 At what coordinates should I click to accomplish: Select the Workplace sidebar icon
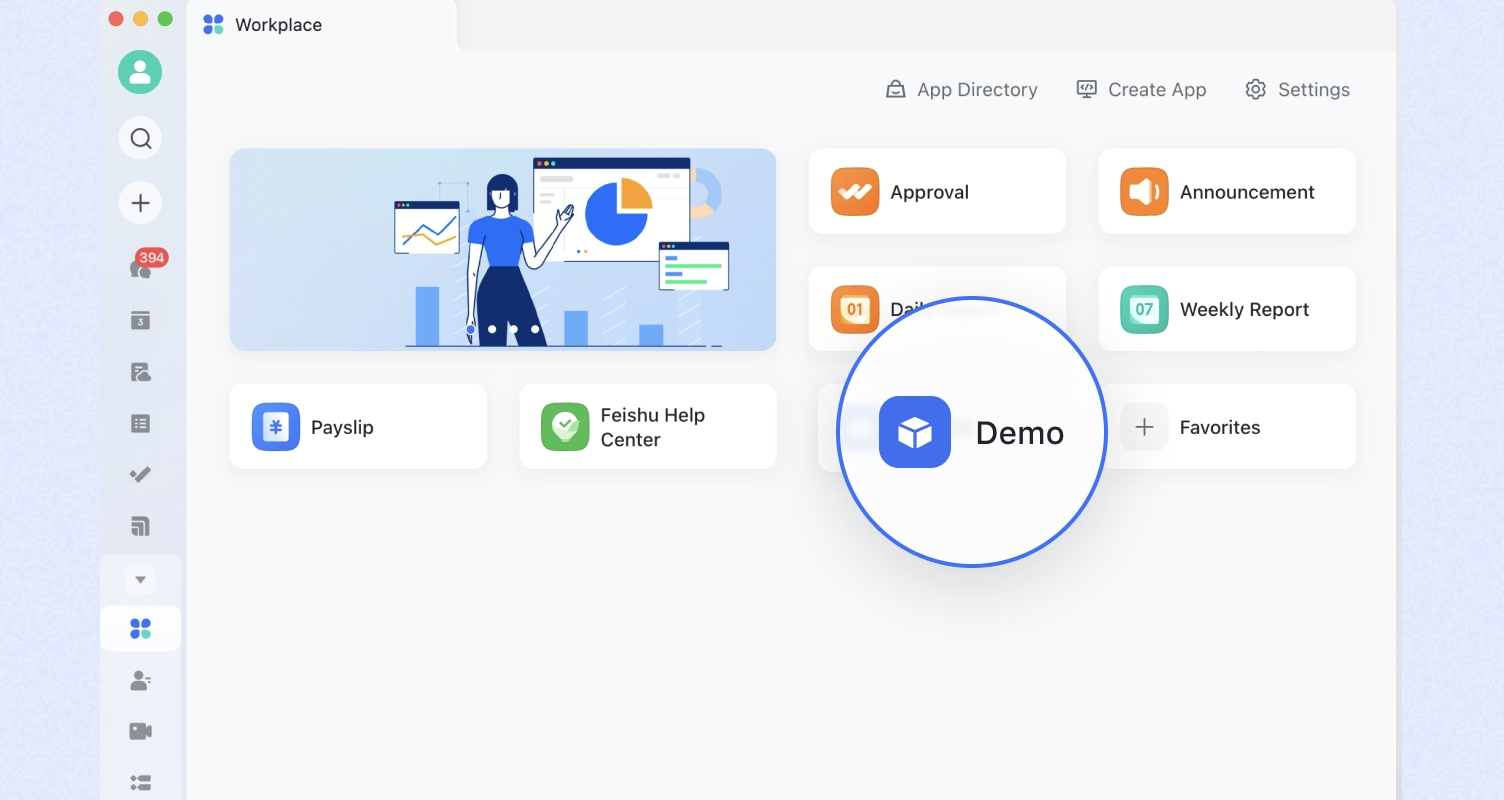pyautogui.click(x=140, y=629)
